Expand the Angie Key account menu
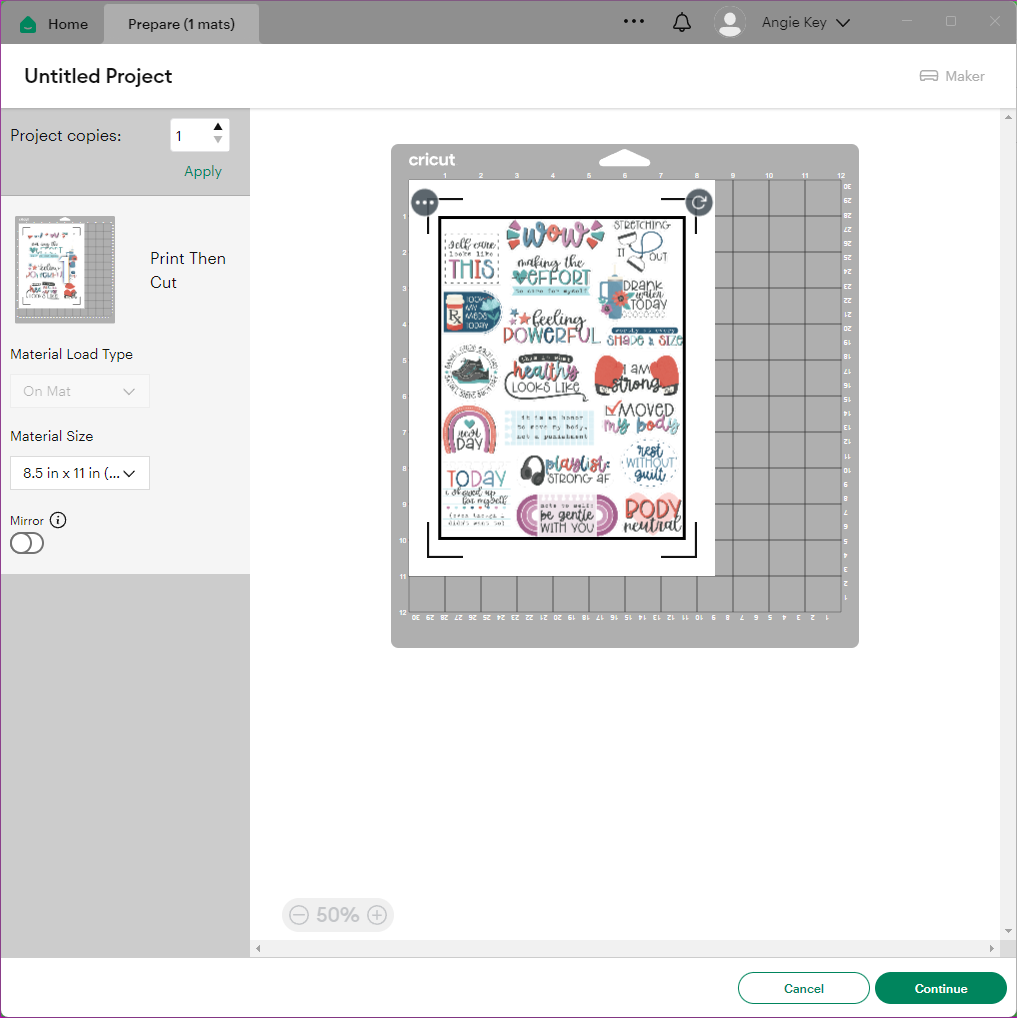The width and height of the screenshot is (1017, 1018). point(842,23)
